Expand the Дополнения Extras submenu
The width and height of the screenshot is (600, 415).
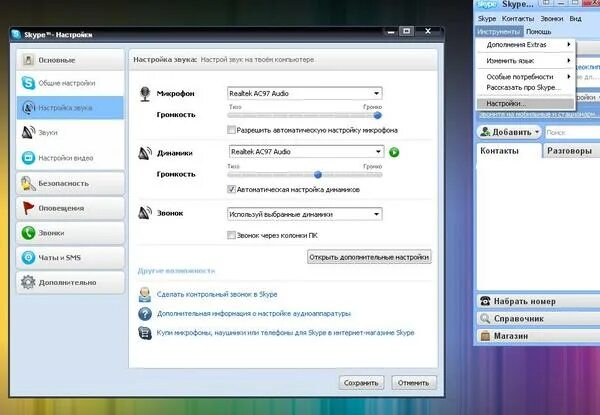[x=526, y=45]
